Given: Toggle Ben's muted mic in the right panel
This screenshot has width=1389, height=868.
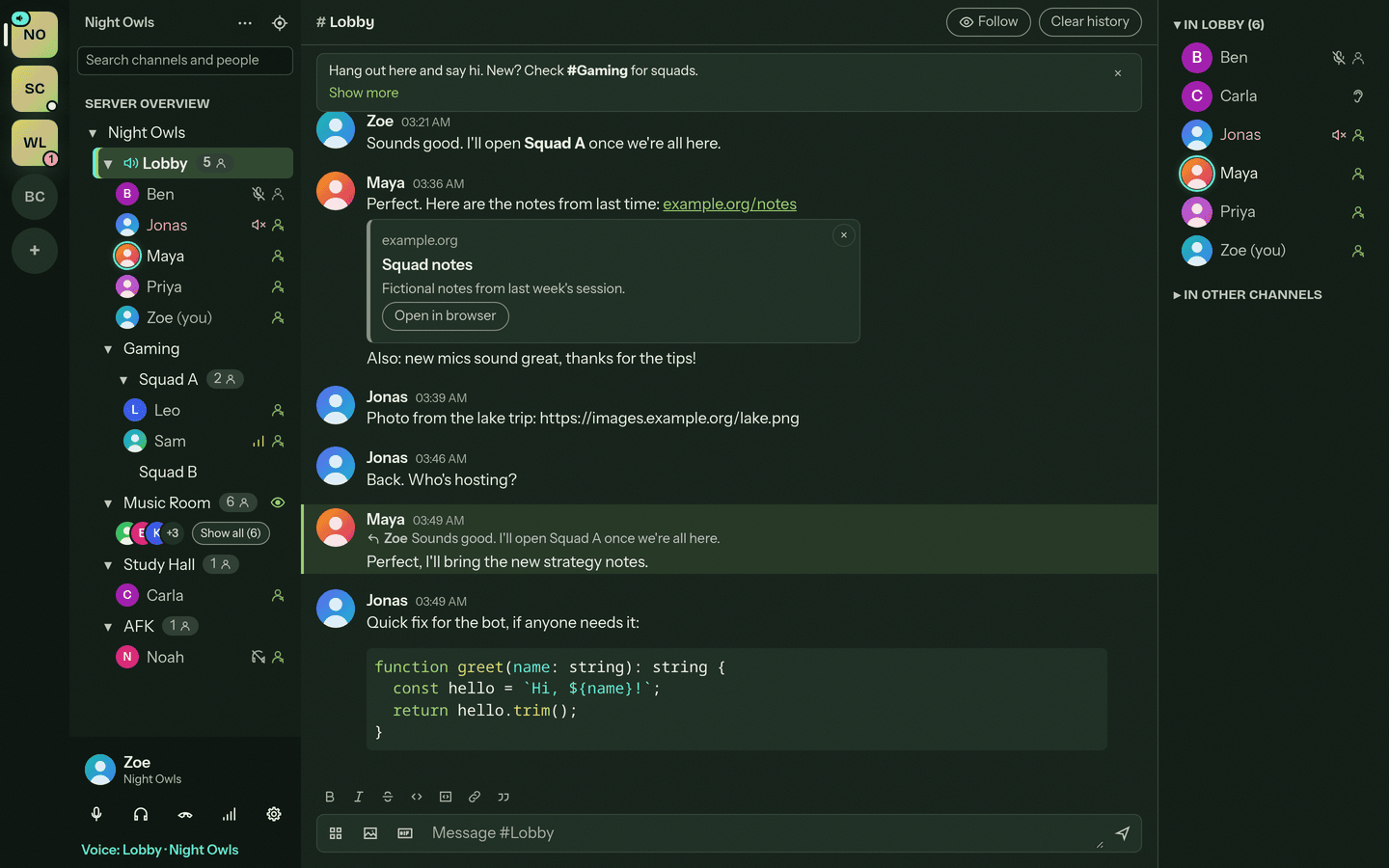Looking at the screenshot, I should pyautogui.click(x=1338, y=58).
